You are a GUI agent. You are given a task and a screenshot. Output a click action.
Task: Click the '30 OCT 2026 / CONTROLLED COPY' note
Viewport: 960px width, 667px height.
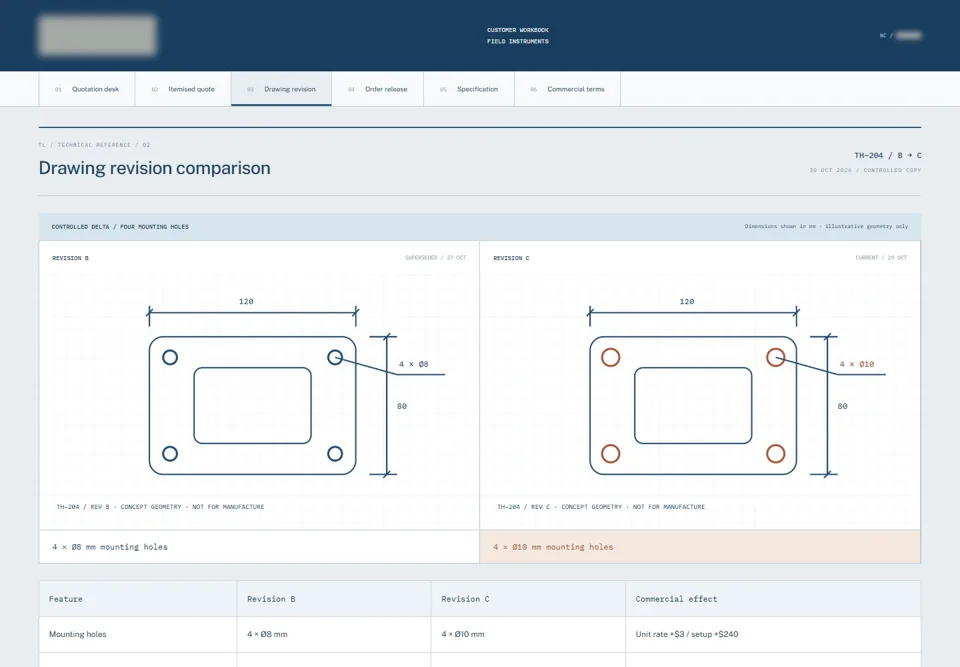865,170
